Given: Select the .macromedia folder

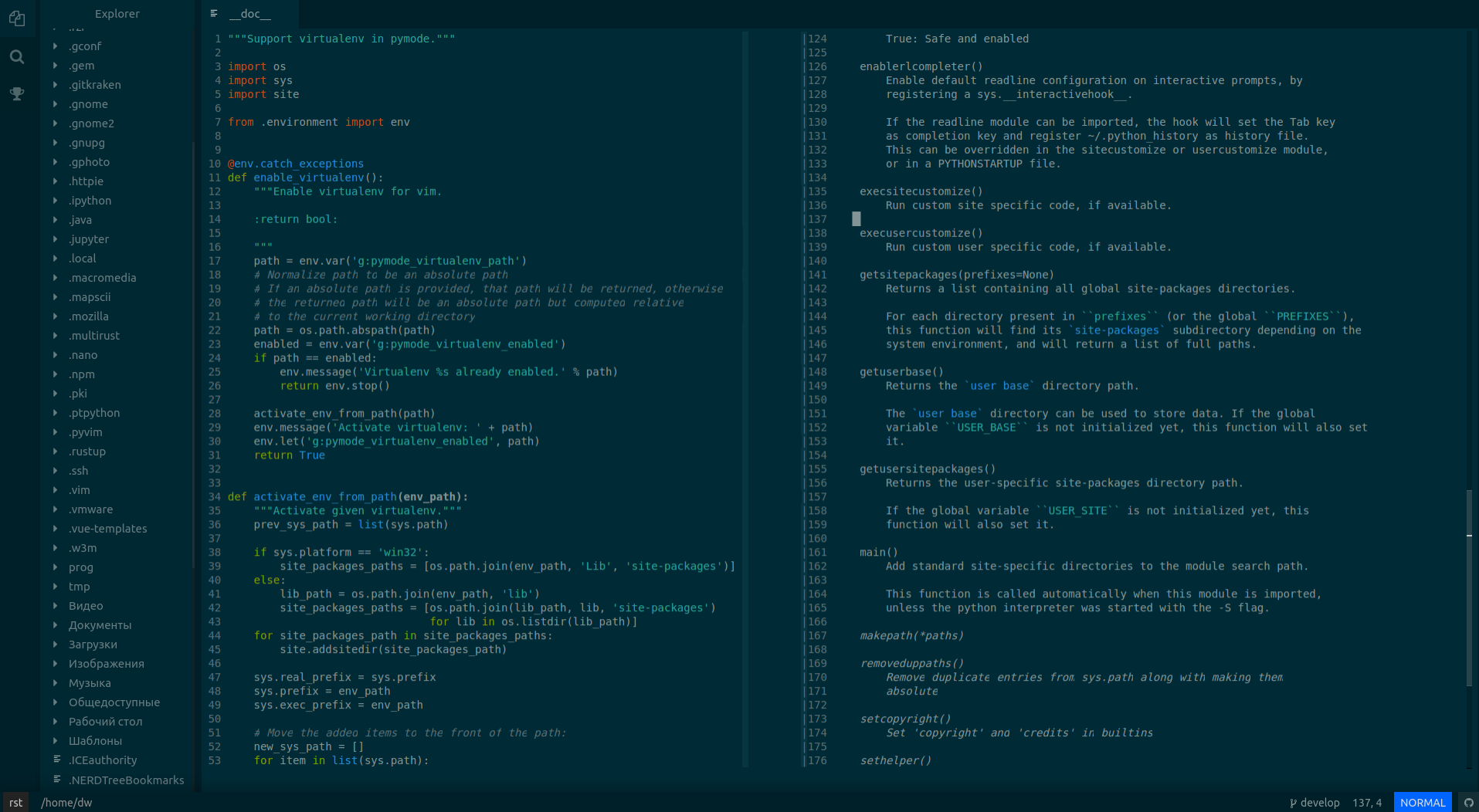Looking at the screenshot, I should pos(102,278).
